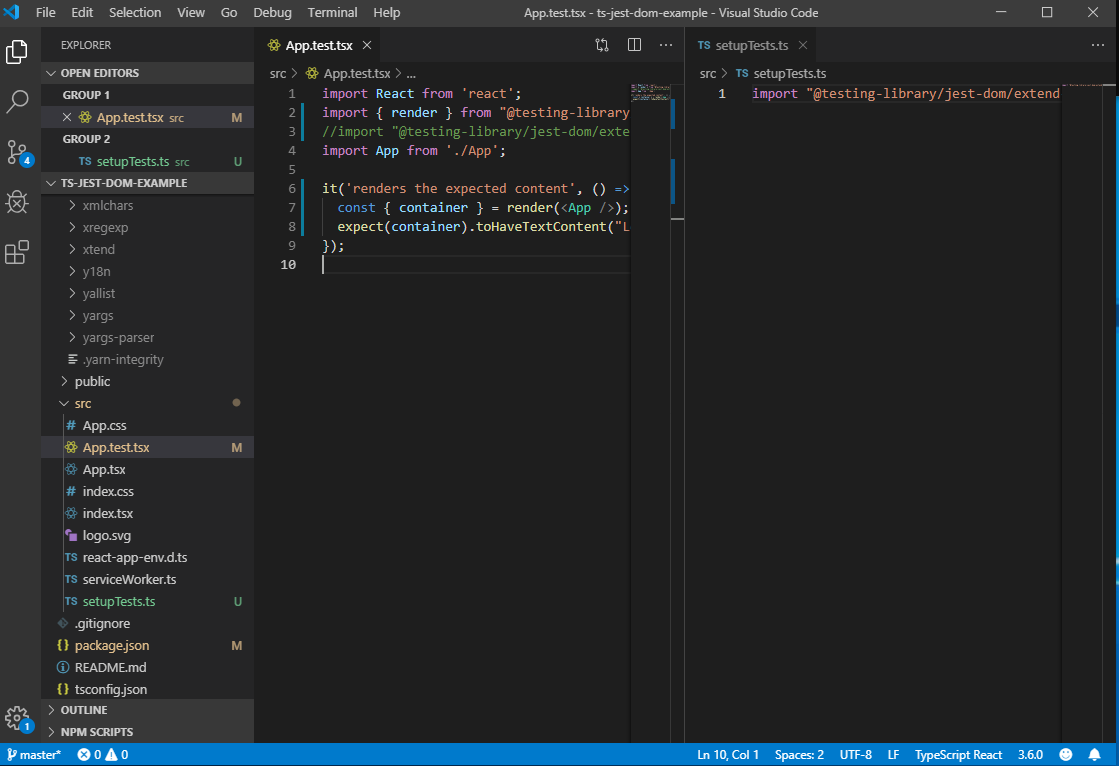Open the Help menu
Viewport: 1119px width, 766px height.
point(387,13)
